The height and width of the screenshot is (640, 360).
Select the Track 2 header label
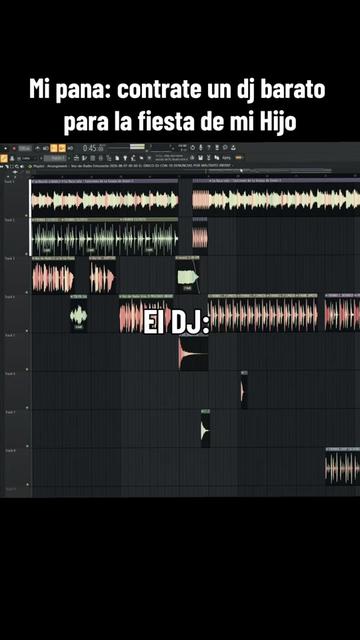coord(9,220)
